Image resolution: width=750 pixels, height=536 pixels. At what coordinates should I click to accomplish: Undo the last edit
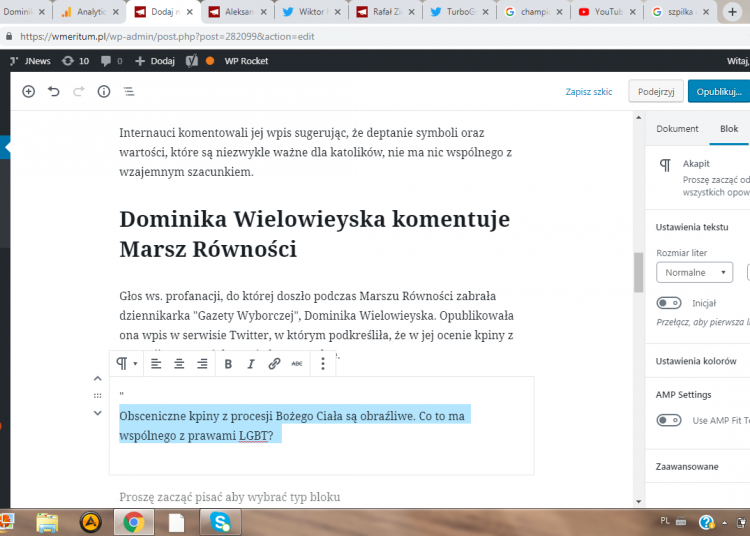[53, 91]
